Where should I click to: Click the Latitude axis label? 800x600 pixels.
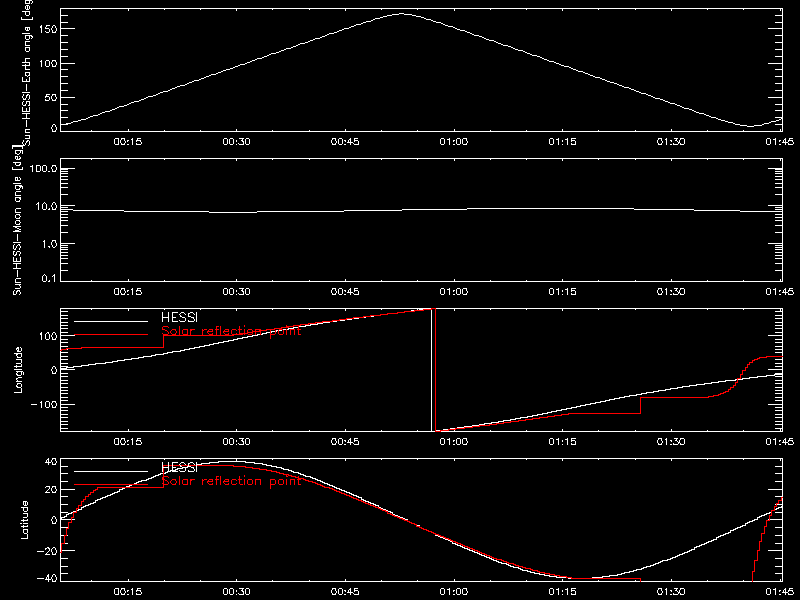24,520
